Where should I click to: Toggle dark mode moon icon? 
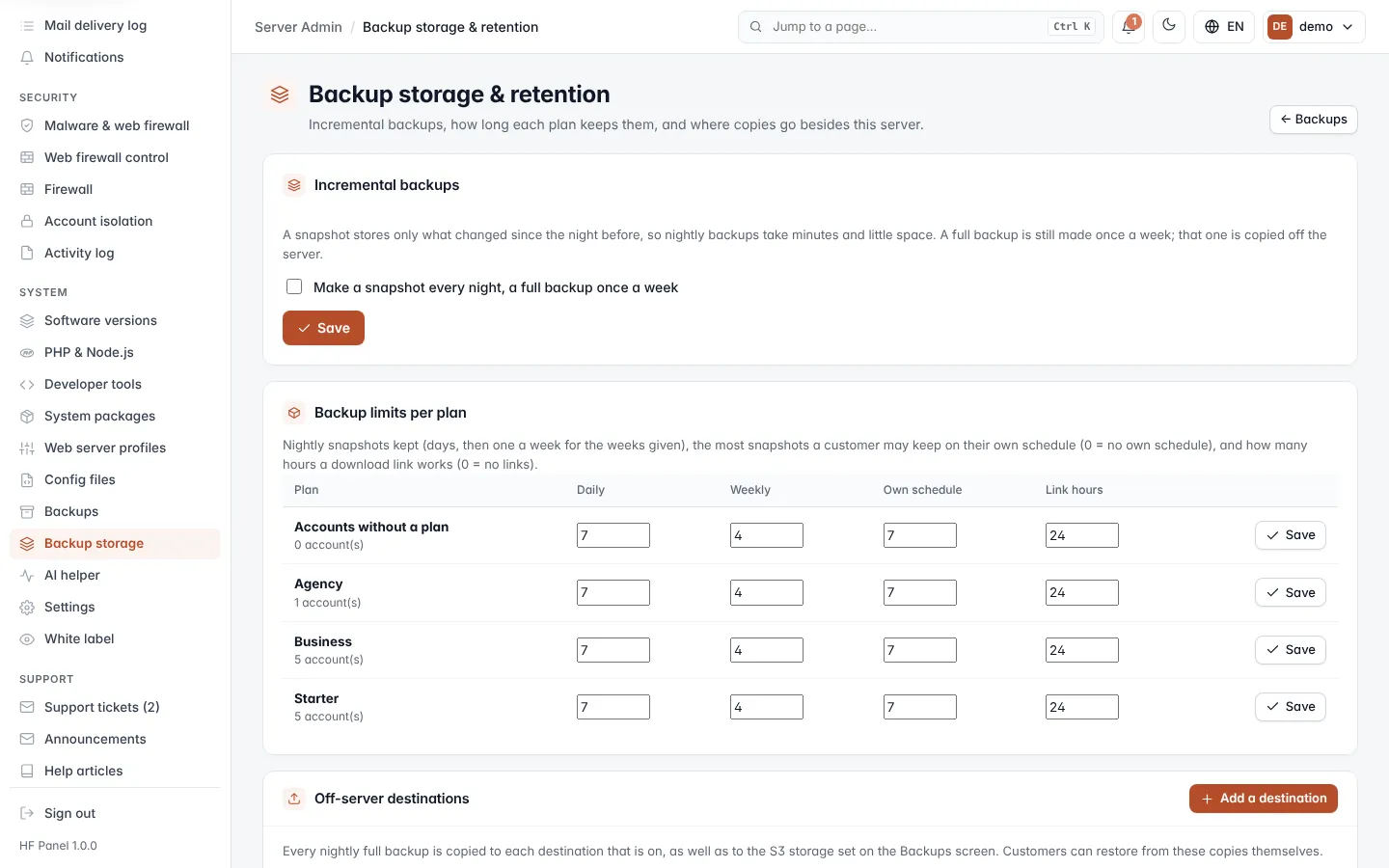[x=1169, y=26]
